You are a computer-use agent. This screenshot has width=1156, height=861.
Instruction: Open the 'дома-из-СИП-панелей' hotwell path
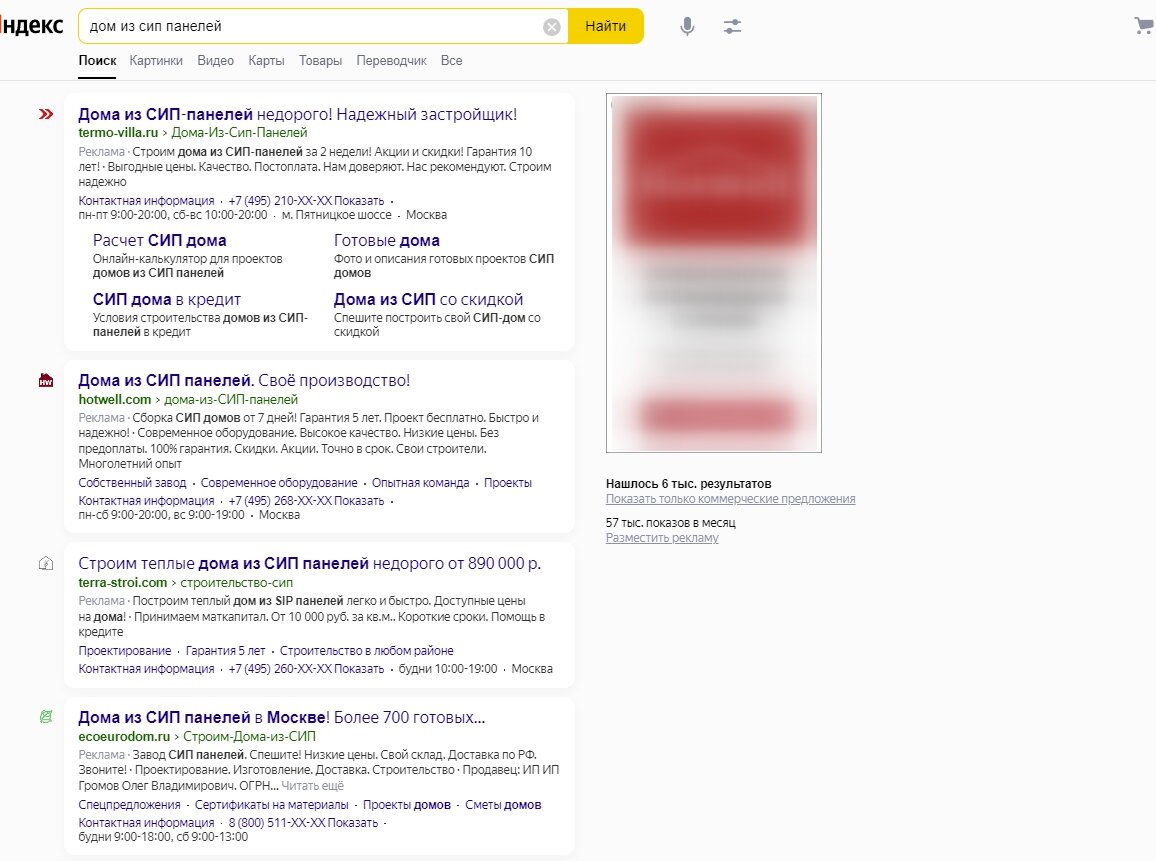(231, 400)
